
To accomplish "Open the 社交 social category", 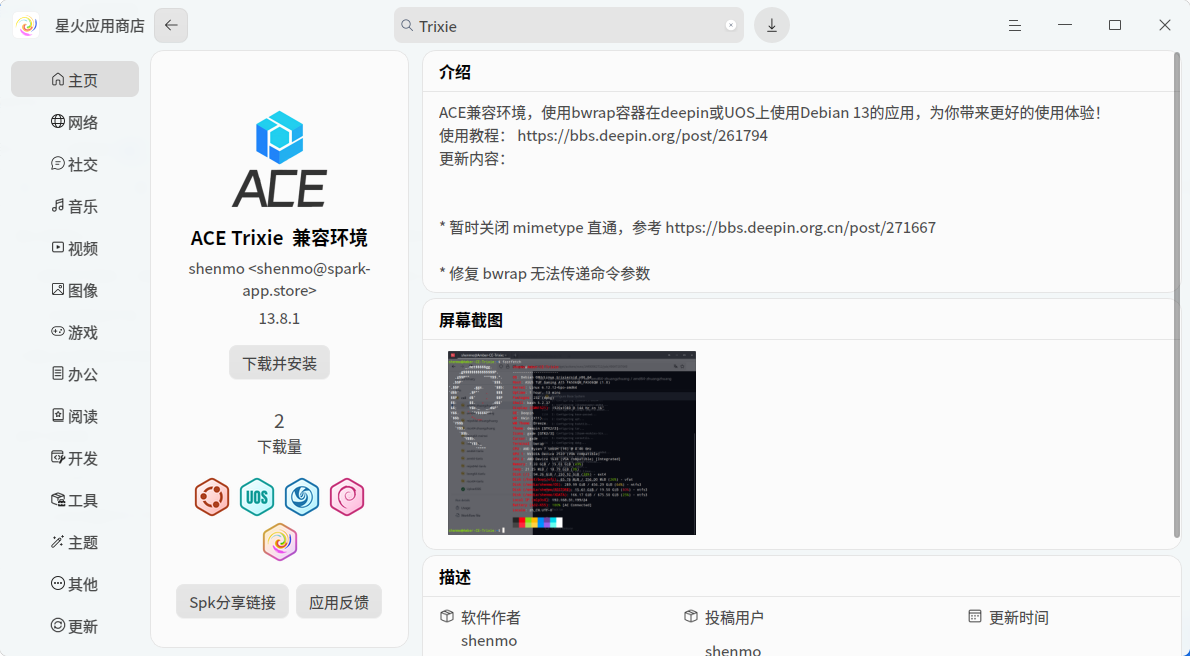I will [x=74, y=164].
